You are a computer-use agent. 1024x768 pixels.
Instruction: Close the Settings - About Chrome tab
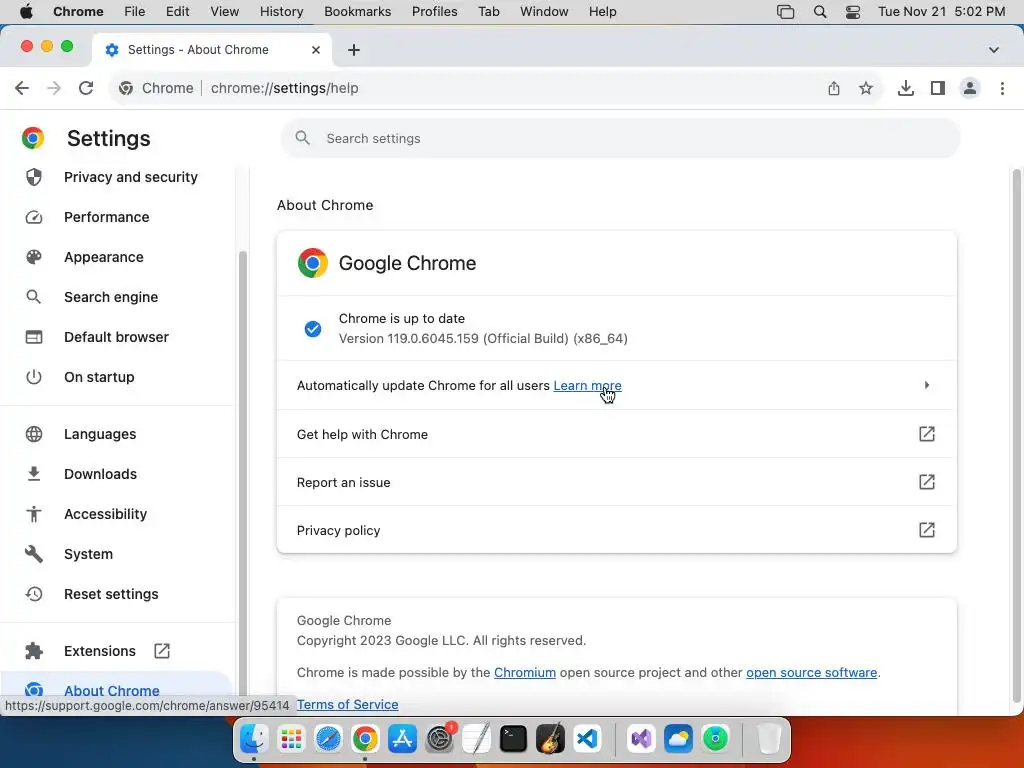pyautogui.click(x=316, y=50)
